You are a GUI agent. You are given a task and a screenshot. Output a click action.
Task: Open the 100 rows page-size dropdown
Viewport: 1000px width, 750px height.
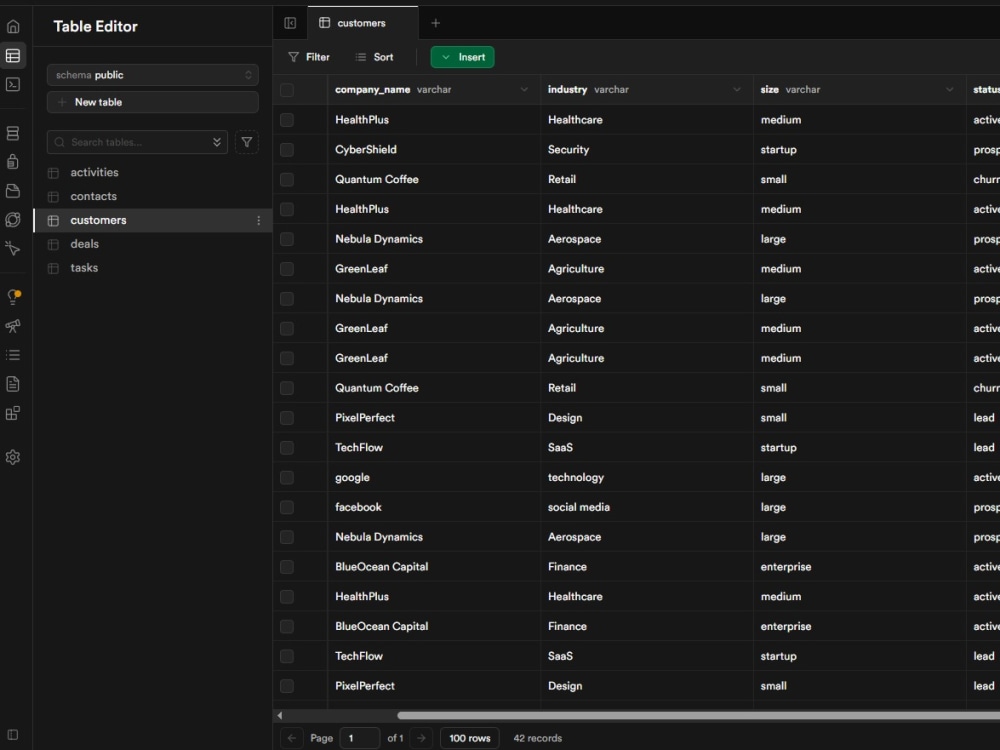pyautogui.click(x=469, y=738)
